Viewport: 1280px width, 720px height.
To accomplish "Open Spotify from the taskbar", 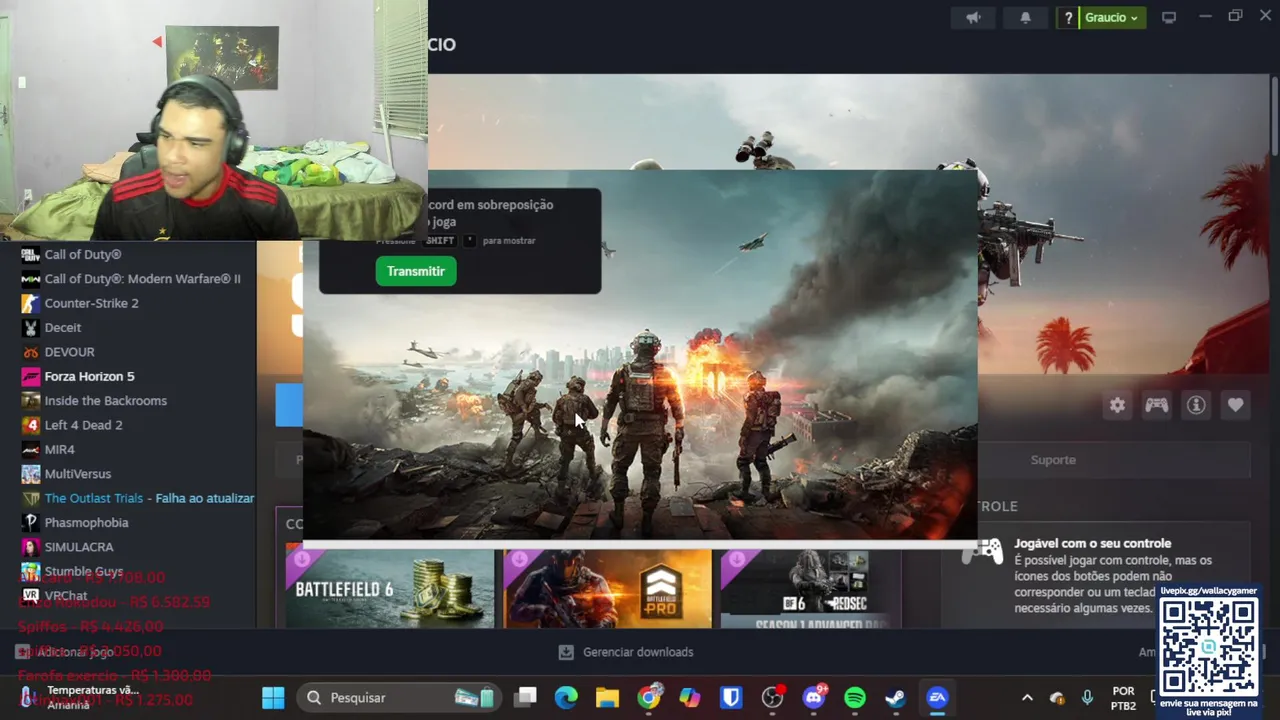I will [x=855, y=697].
